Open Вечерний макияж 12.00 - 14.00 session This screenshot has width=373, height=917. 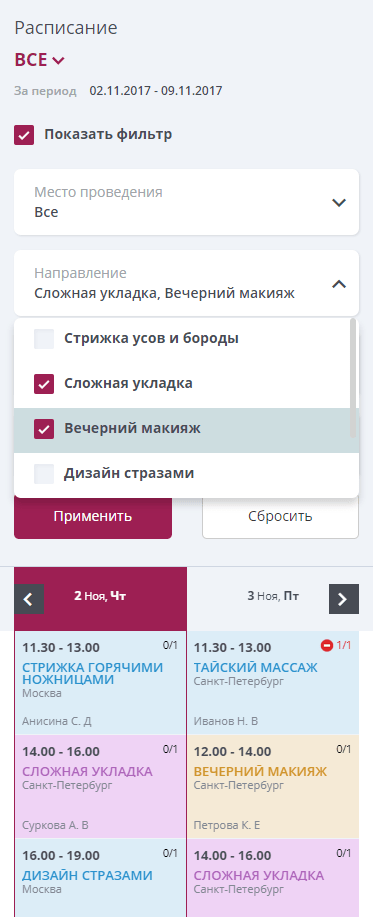272,787
